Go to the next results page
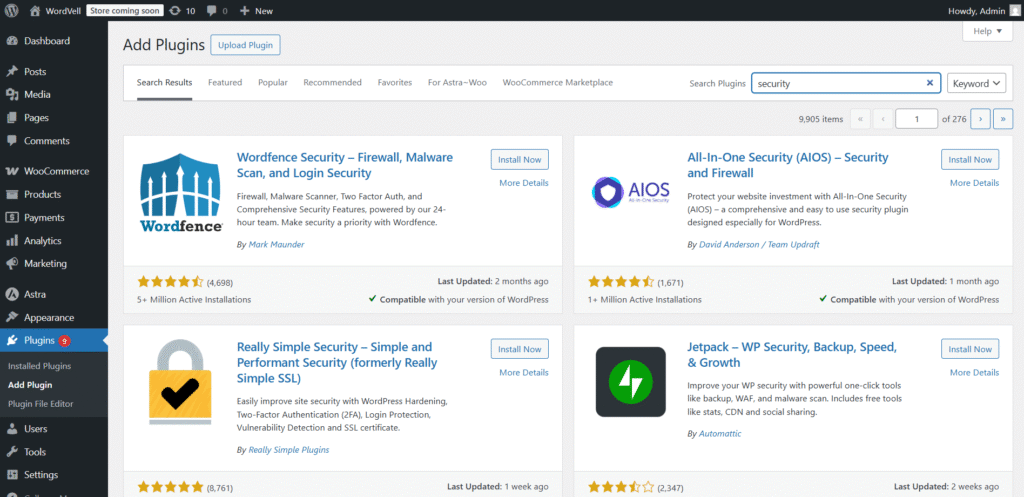This screenshot has width=1024, height=497. tap(980, 119)
